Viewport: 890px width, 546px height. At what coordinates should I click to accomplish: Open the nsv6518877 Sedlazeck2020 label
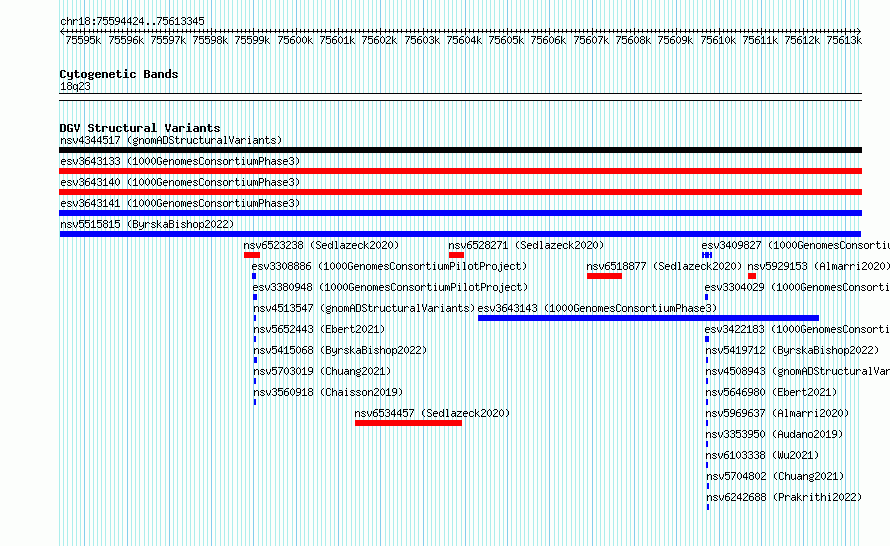tap(664, 266)
